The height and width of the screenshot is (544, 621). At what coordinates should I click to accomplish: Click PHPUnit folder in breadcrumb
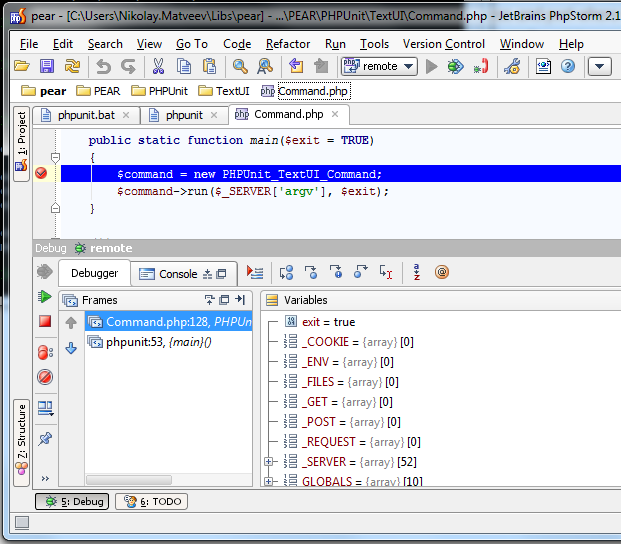[159, 91]
